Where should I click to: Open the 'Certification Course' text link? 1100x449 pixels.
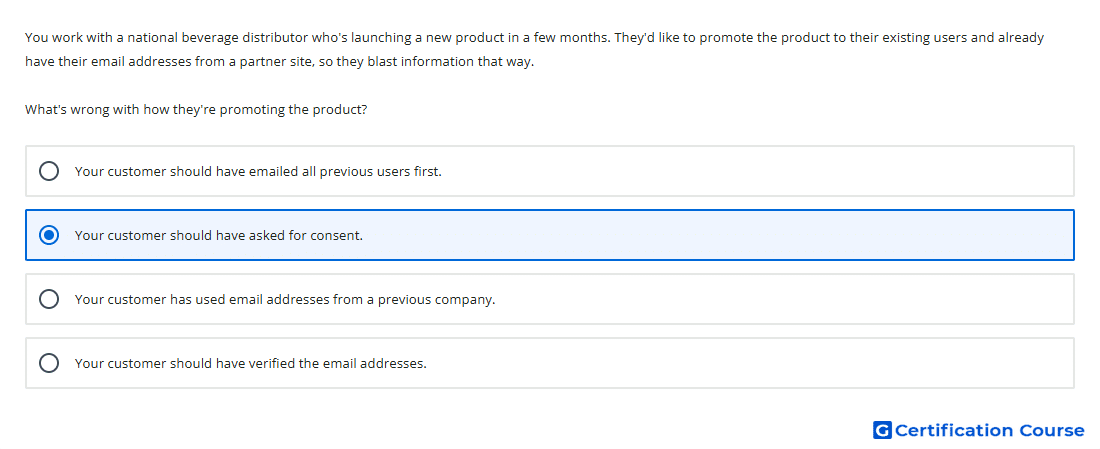tap(989, 430)
